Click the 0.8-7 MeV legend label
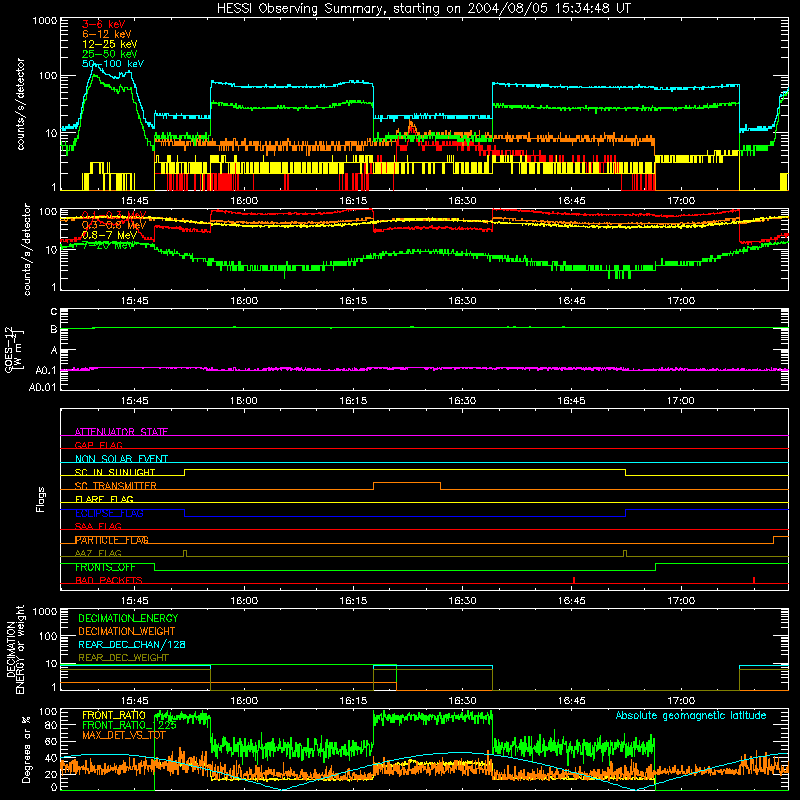The width and height of the screenshot is (800, 800). point(110,235)
